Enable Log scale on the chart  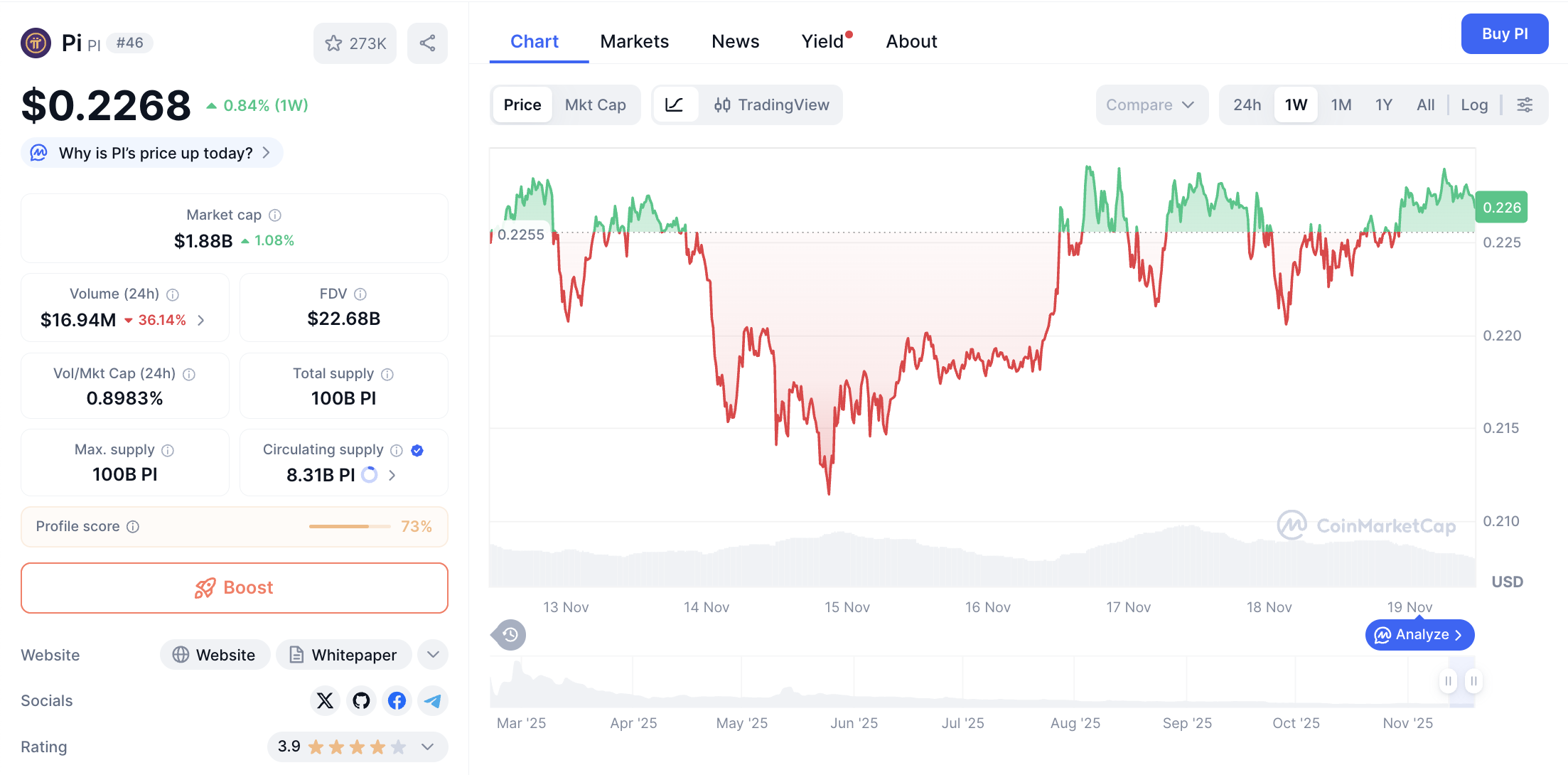(x=1474, y=105)
